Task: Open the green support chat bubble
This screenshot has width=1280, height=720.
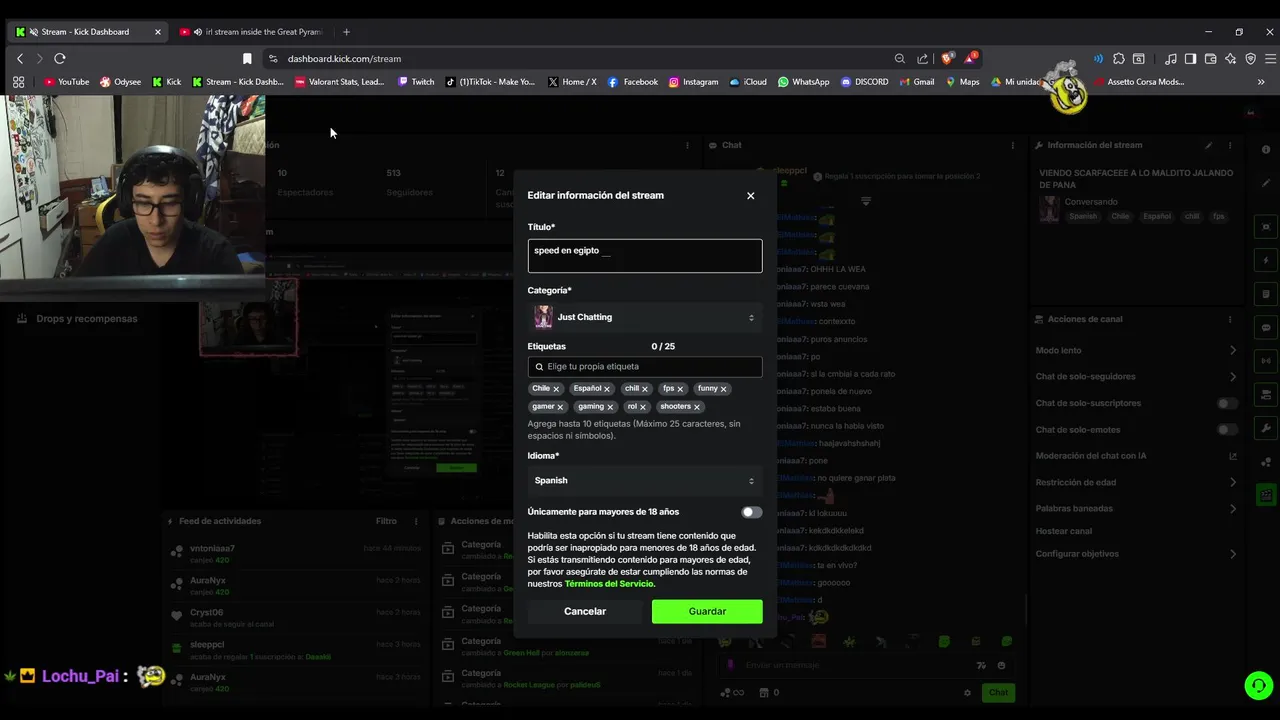Action: point(1258,685)
